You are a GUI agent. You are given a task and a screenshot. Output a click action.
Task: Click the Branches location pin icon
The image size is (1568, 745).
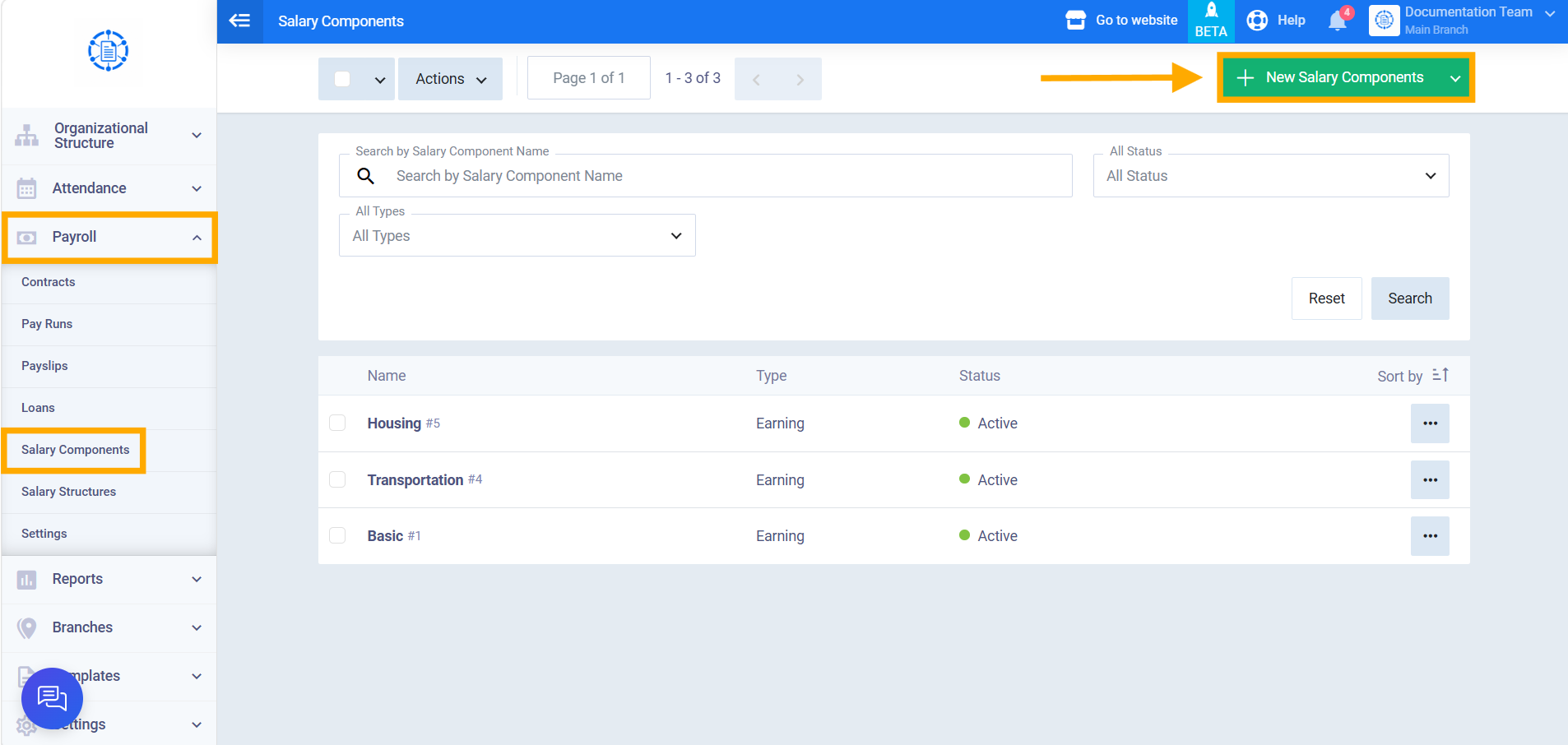[x=27, y=627]
